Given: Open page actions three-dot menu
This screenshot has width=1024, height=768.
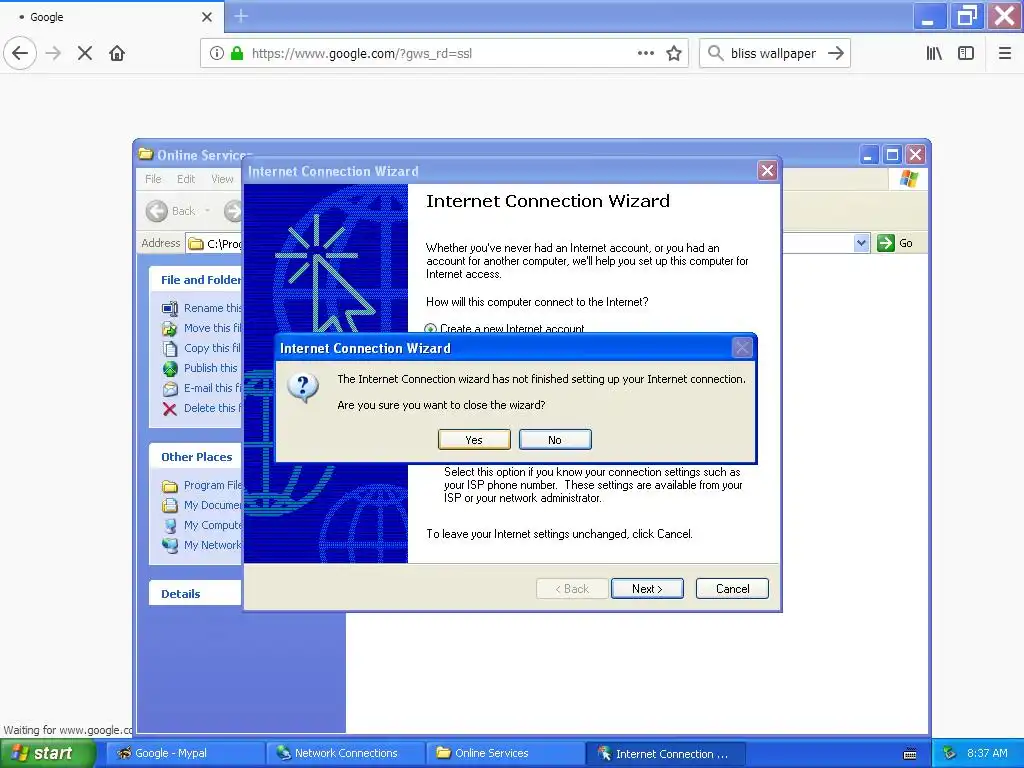Looking at the screenshot, I should click(646, 53).
